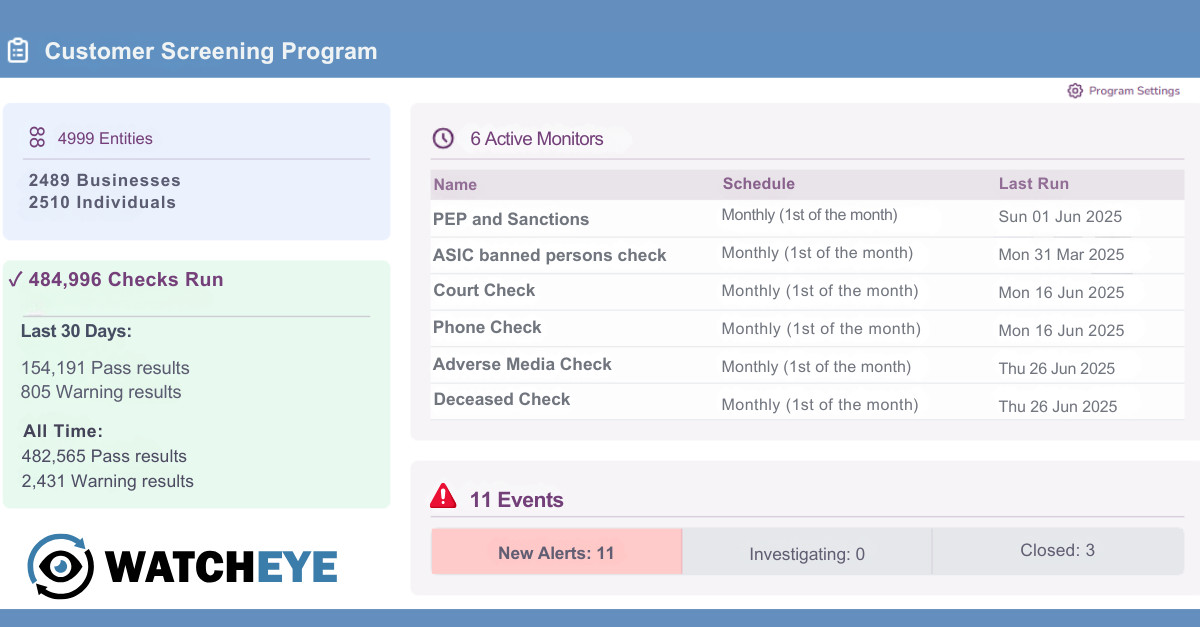Sort by the Schedule column header

pyautogui.click(x=758, y=184)
